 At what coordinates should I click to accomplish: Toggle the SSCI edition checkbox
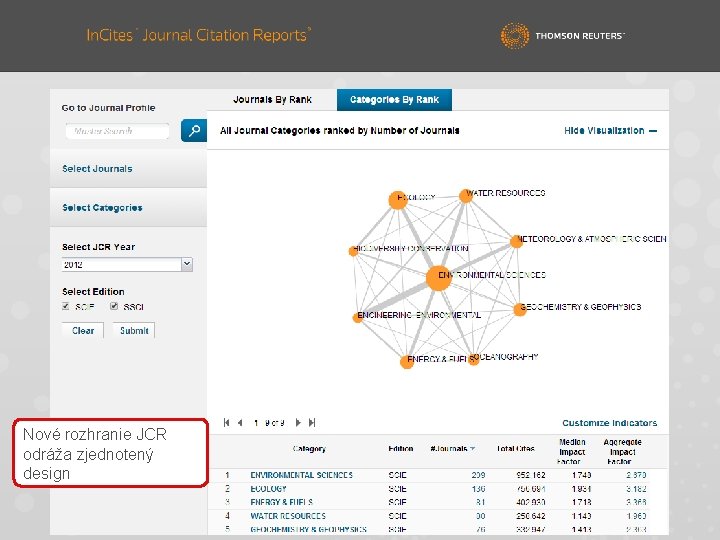click(x=114, y=306)
